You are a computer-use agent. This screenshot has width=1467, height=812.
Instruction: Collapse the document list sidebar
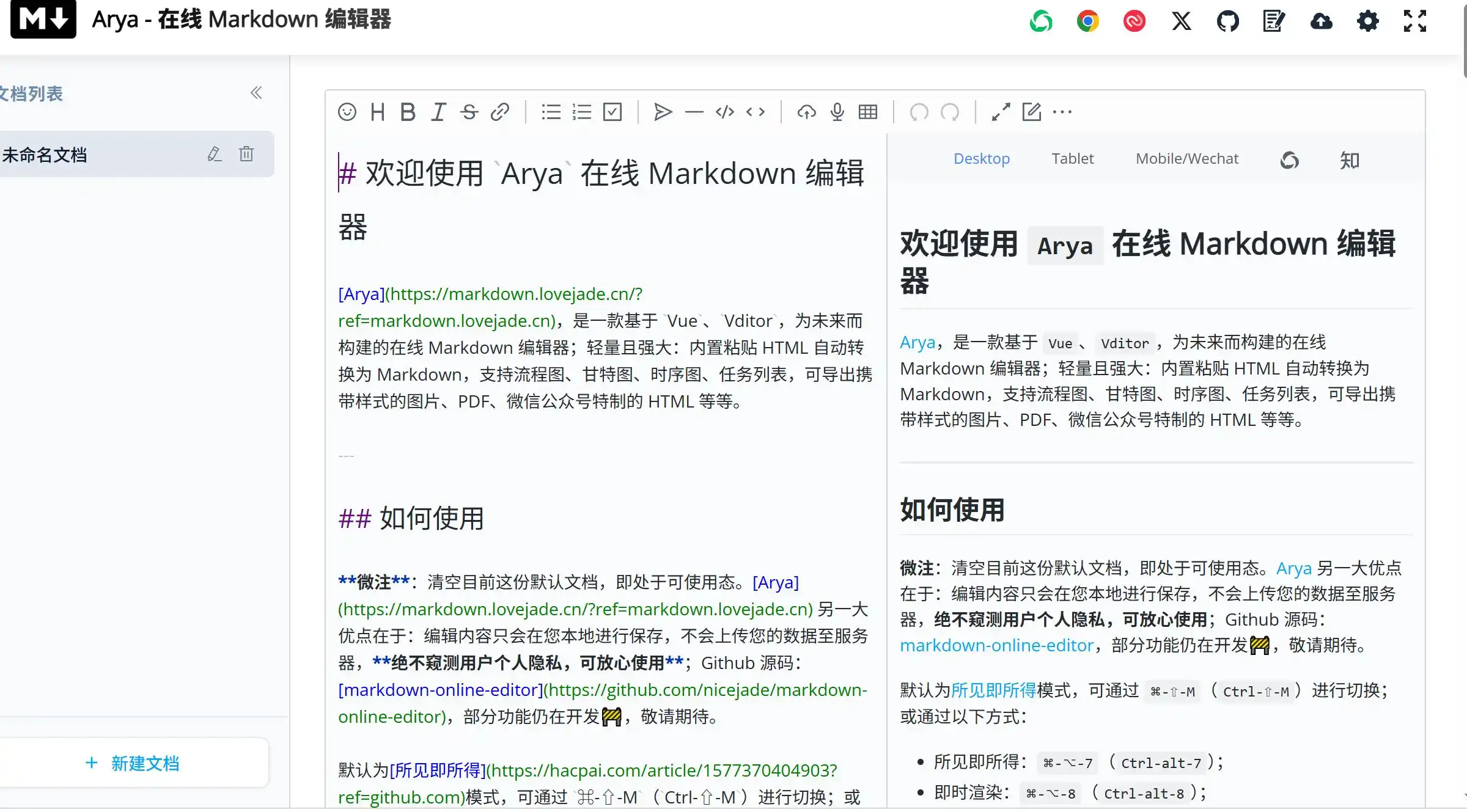pos(256,93)
